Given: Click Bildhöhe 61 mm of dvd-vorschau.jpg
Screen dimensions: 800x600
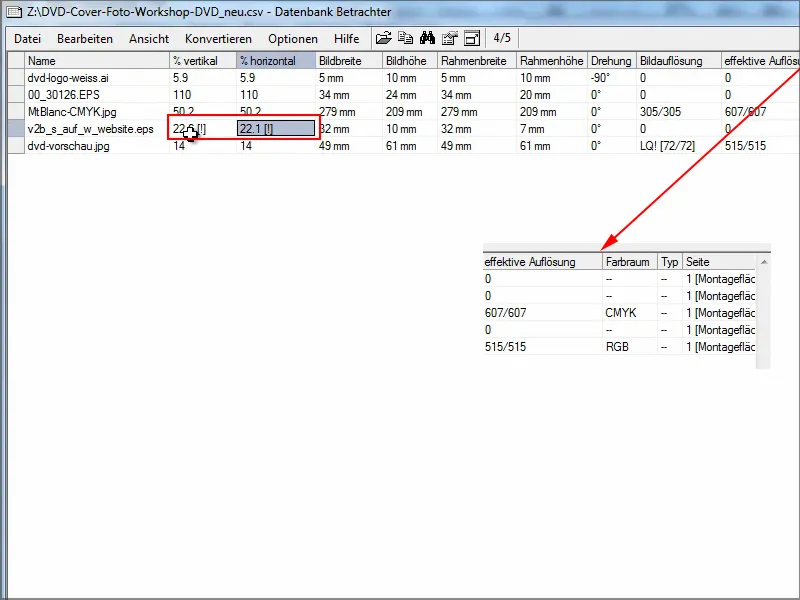Looking at the screenshot, I should [x=401, y=146].
